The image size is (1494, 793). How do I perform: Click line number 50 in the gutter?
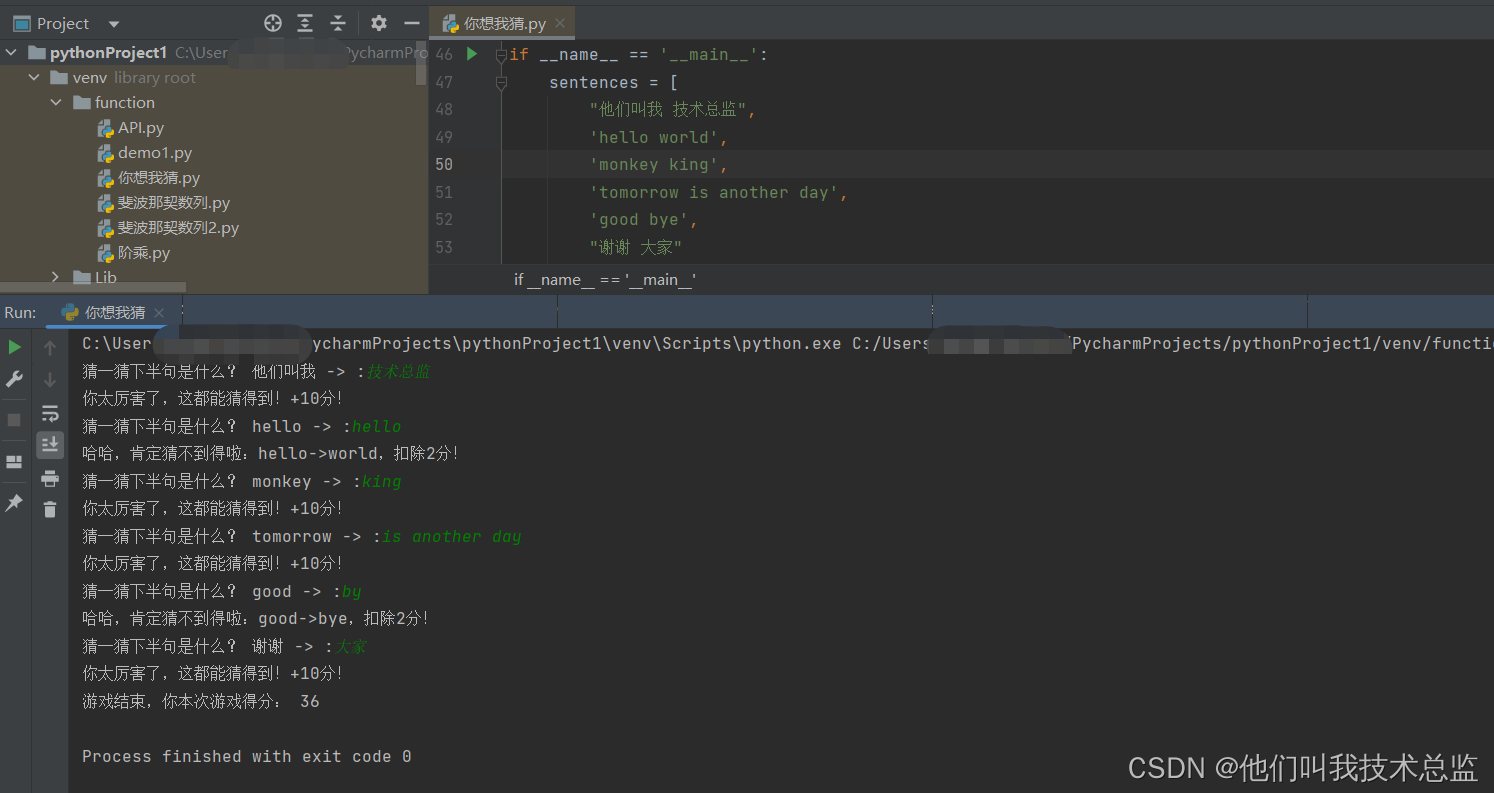pyautogui.click(x=444, y=164)
